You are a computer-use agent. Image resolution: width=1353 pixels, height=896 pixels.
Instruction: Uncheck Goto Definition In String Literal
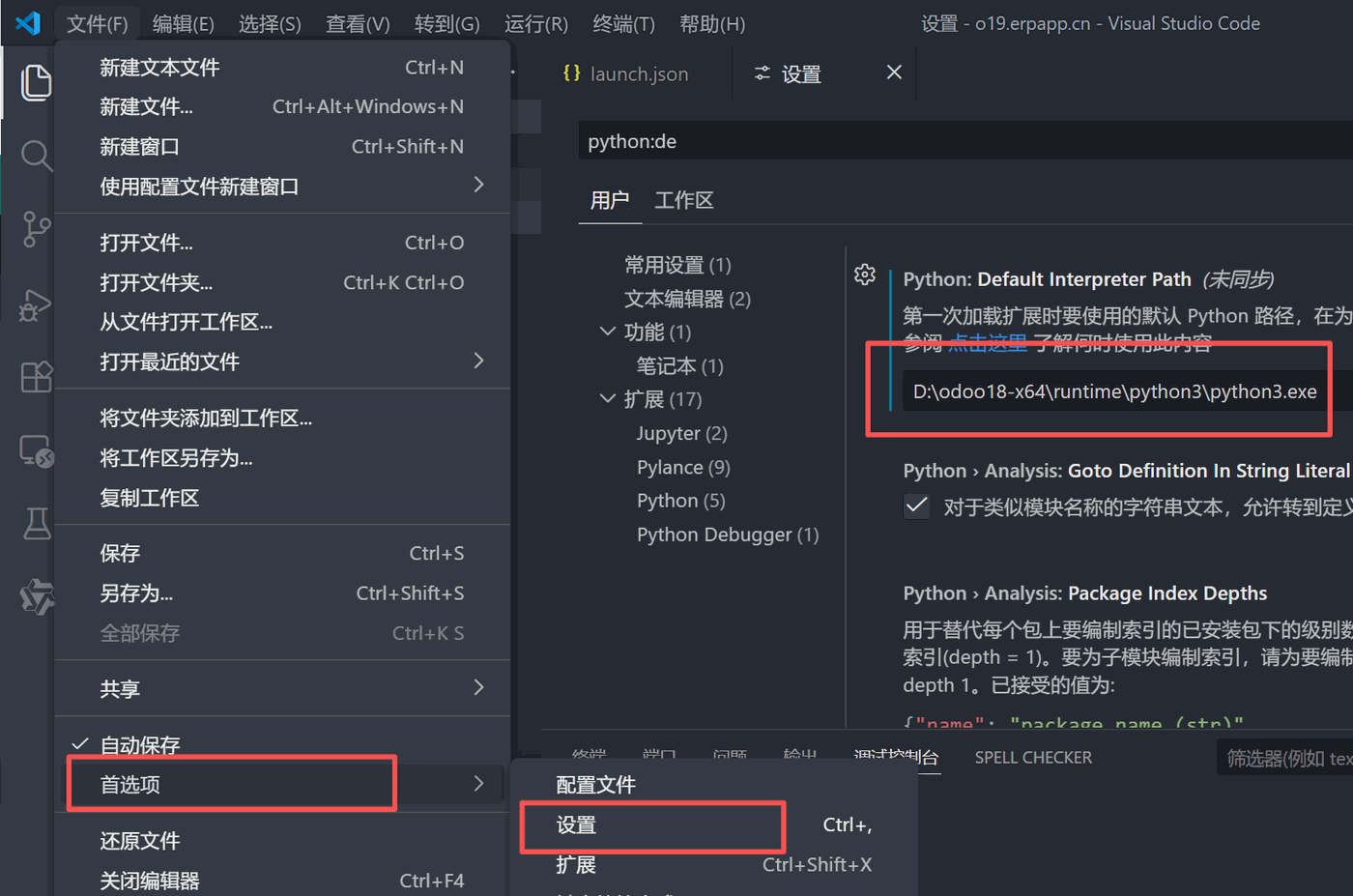[915, 505]
